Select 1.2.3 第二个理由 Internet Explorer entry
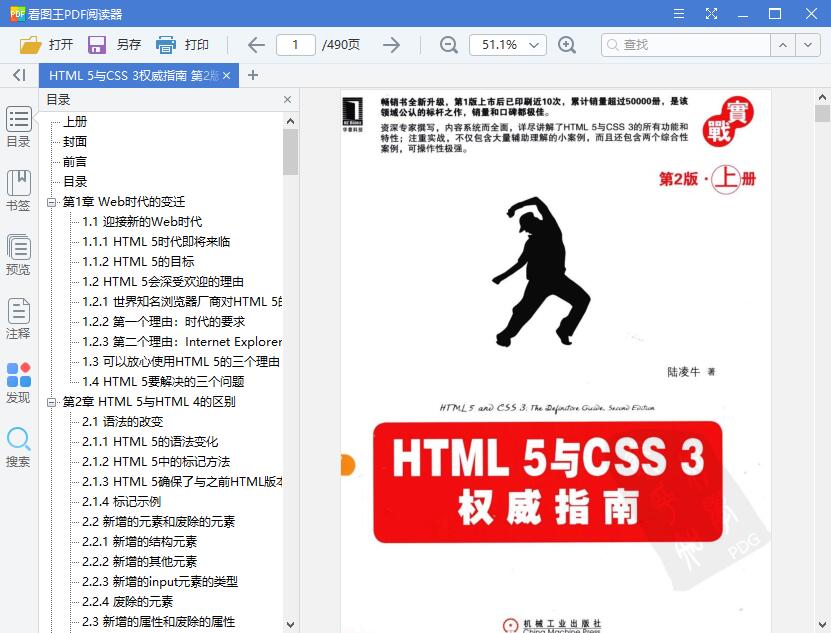Image resolution: width=831 pixels, height=633 pixels. point(182,342)
